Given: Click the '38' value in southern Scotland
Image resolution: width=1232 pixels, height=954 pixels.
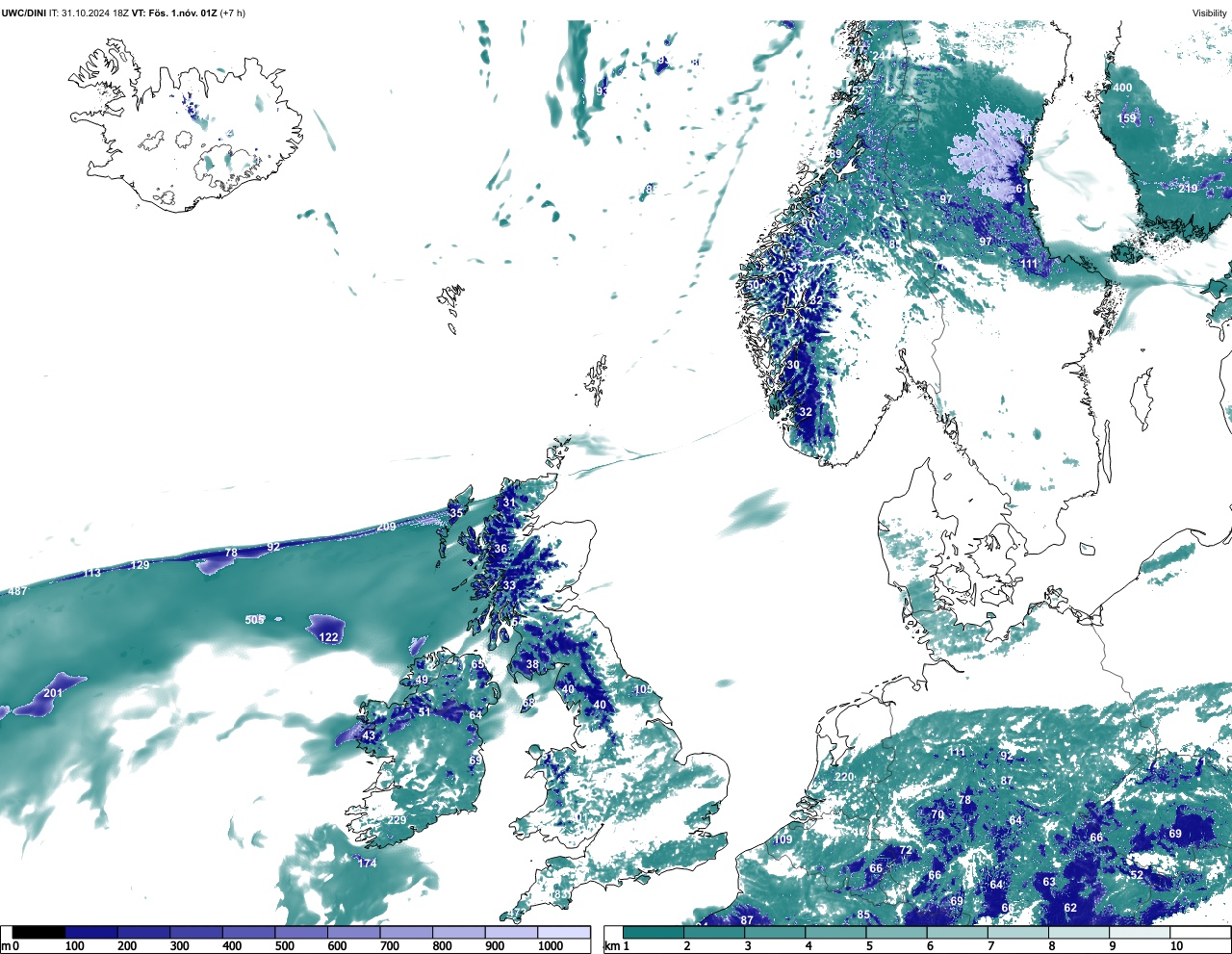Looking at the screenshot, I should click(532, 664).
